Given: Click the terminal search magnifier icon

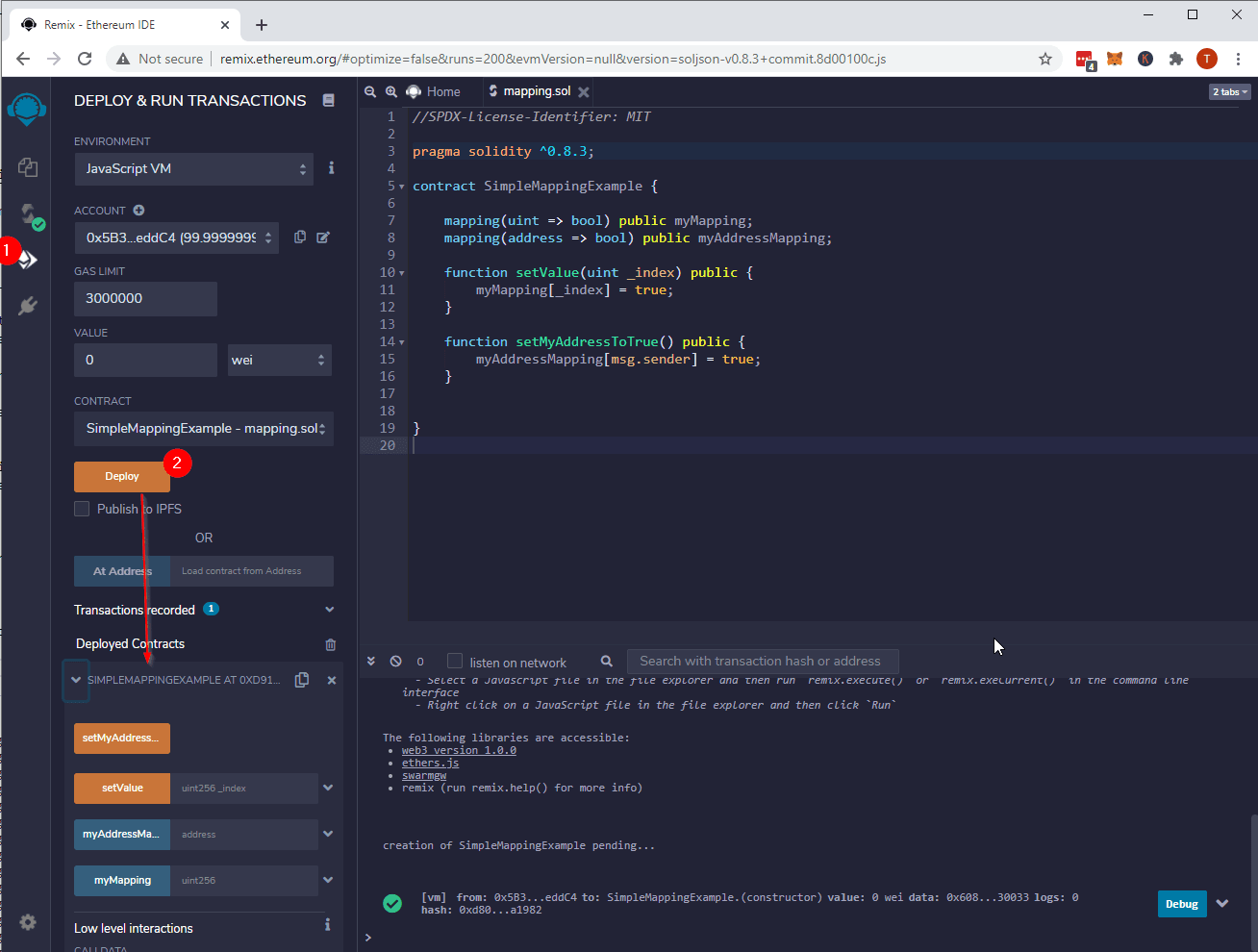Looking at the screenshot, I should pyautogui.click(x=607, y=661).
